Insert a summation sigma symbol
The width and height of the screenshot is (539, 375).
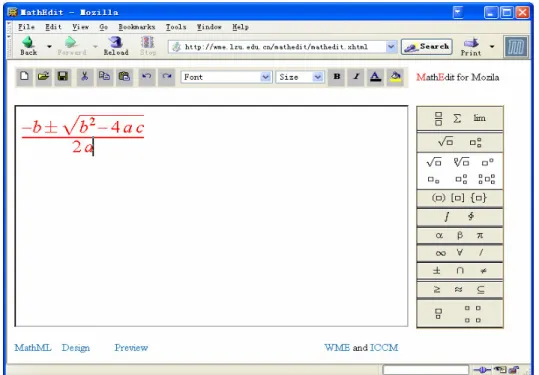pyautogui.click(x=457, y=119)
